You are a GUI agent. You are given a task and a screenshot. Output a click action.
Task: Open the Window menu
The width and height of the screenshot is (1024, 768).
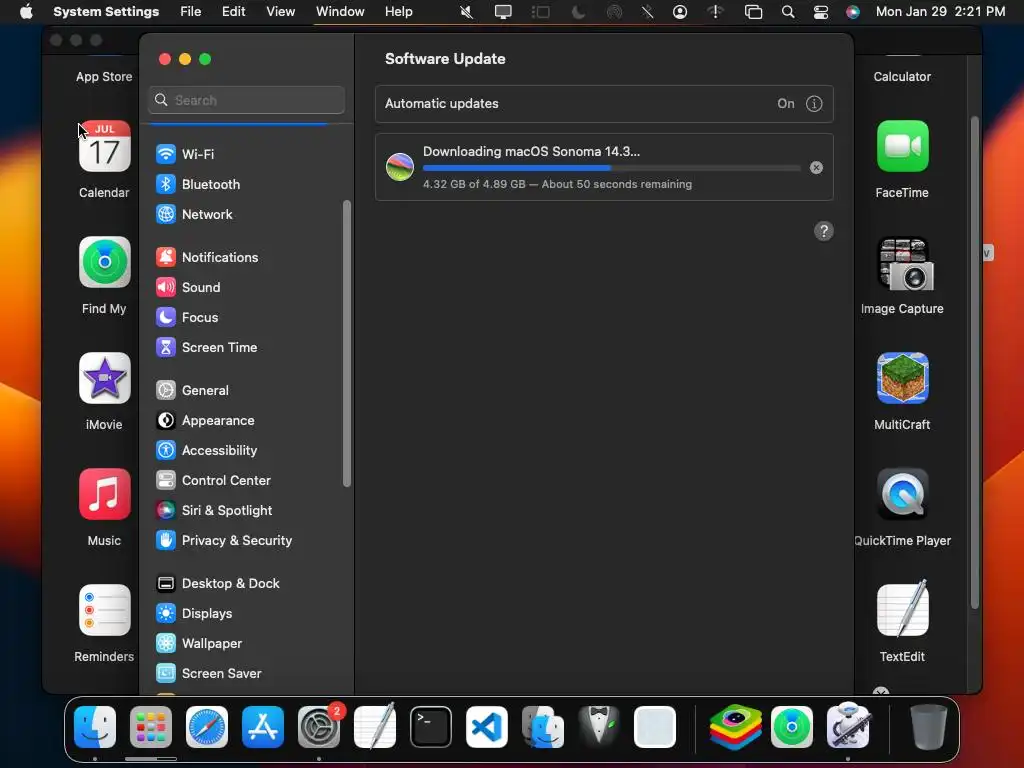(340, 12)
